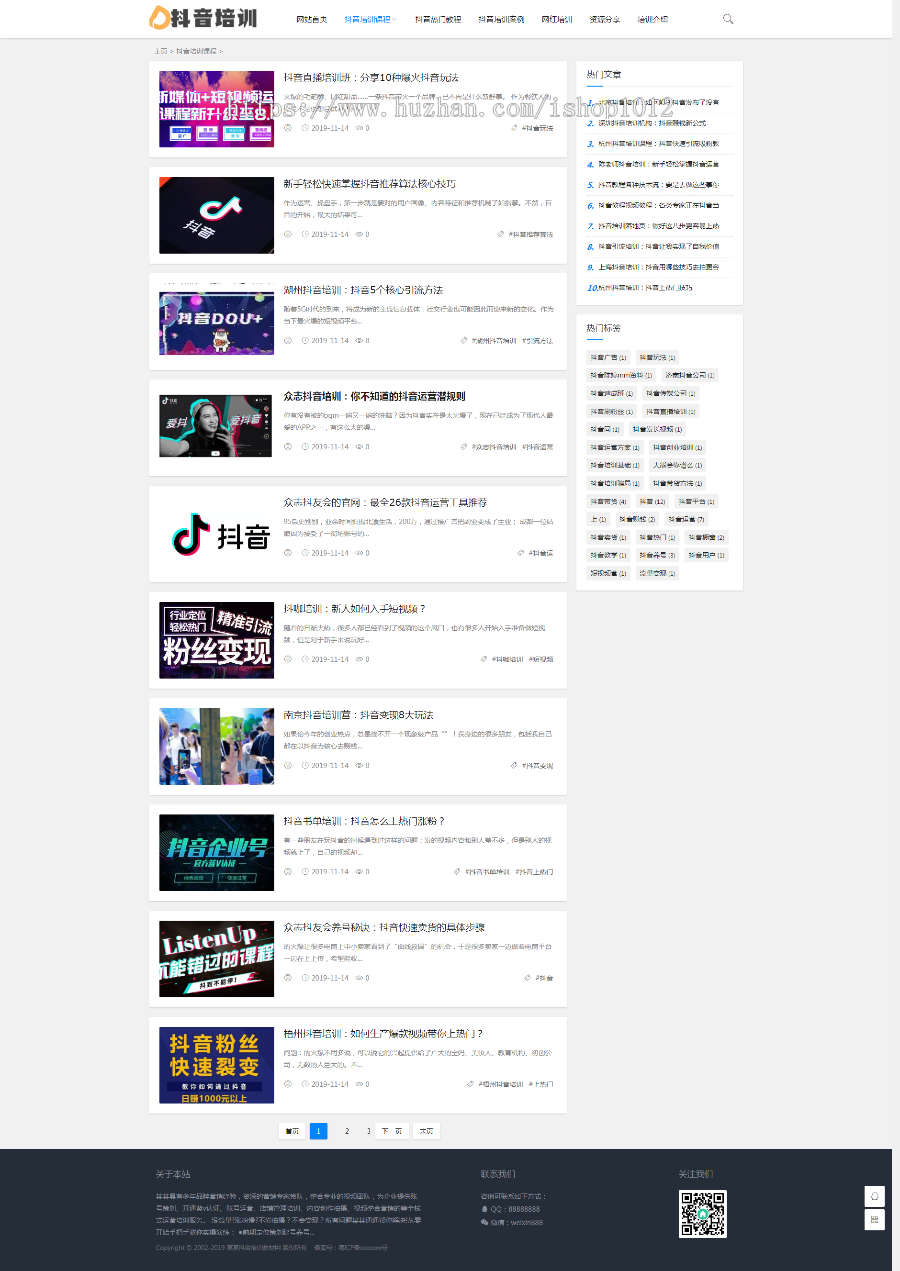Click author icon under 新手轻松快速掌握 article

coord(288,234)
